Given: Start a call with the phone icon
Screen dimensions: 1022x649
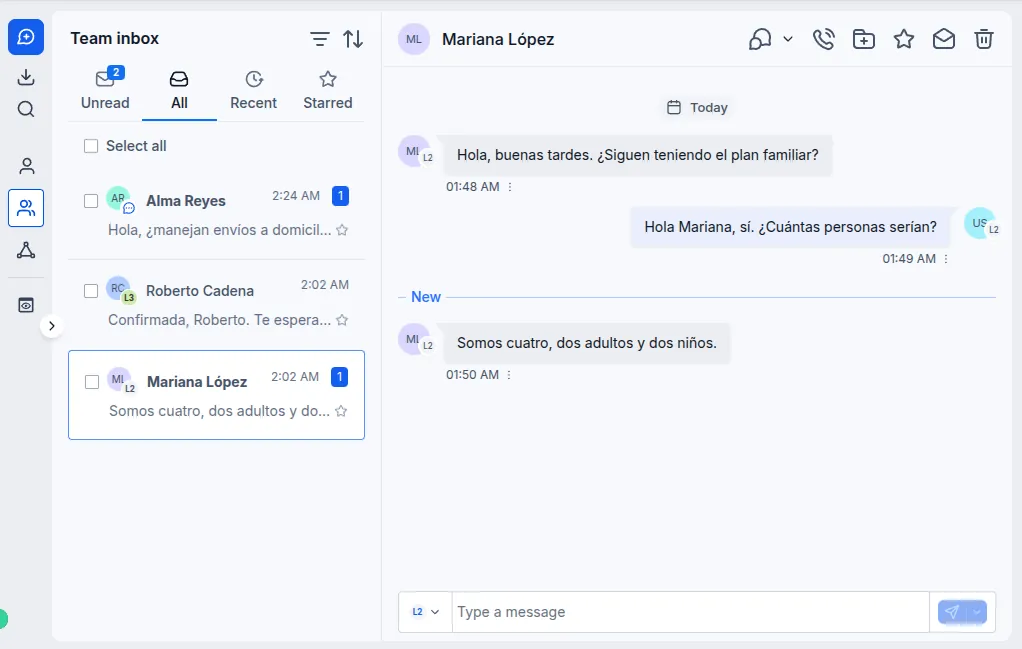Looking at the screenshot, I should [824, 39].
